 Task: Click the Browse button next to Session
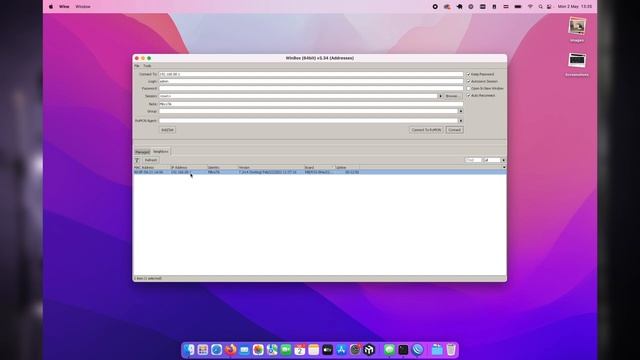453,96
